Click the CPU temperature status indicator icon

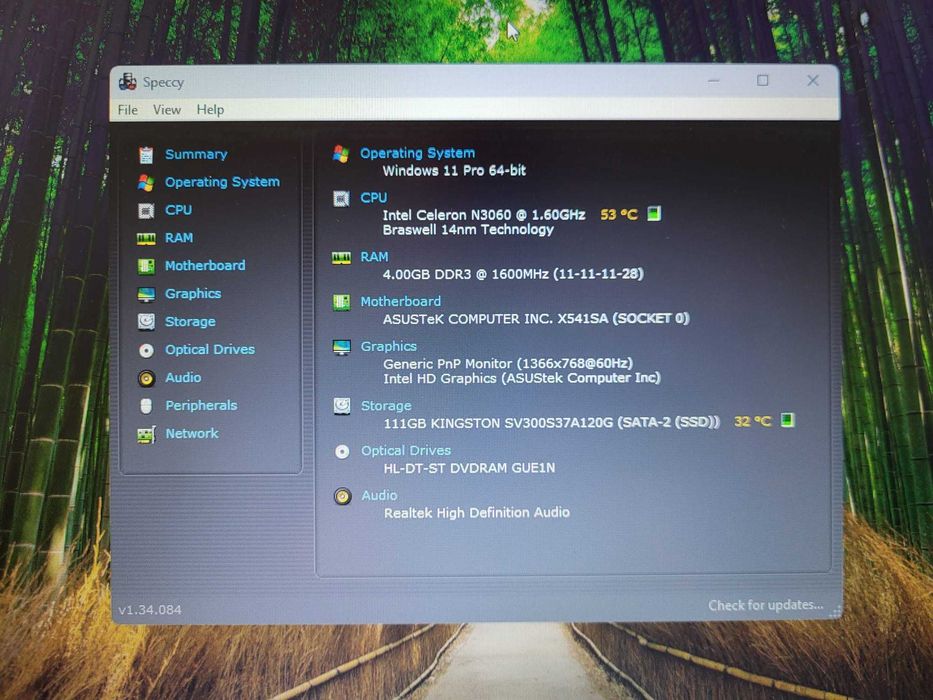[653, 213]
